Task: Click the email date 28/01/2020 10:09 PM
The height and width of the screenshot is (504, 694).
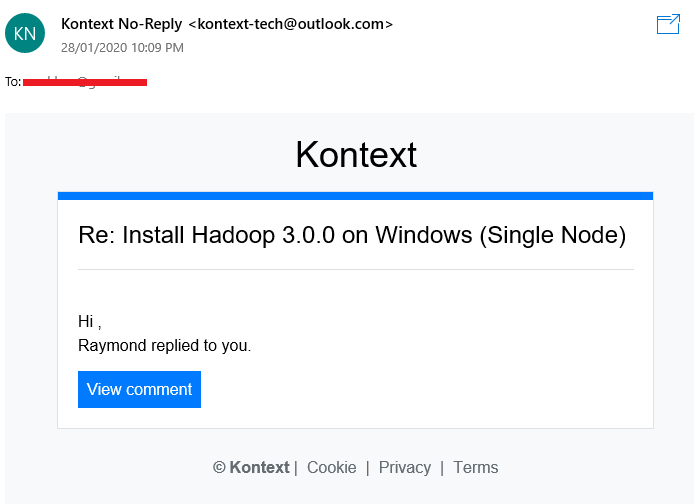Action: [122, 48]
